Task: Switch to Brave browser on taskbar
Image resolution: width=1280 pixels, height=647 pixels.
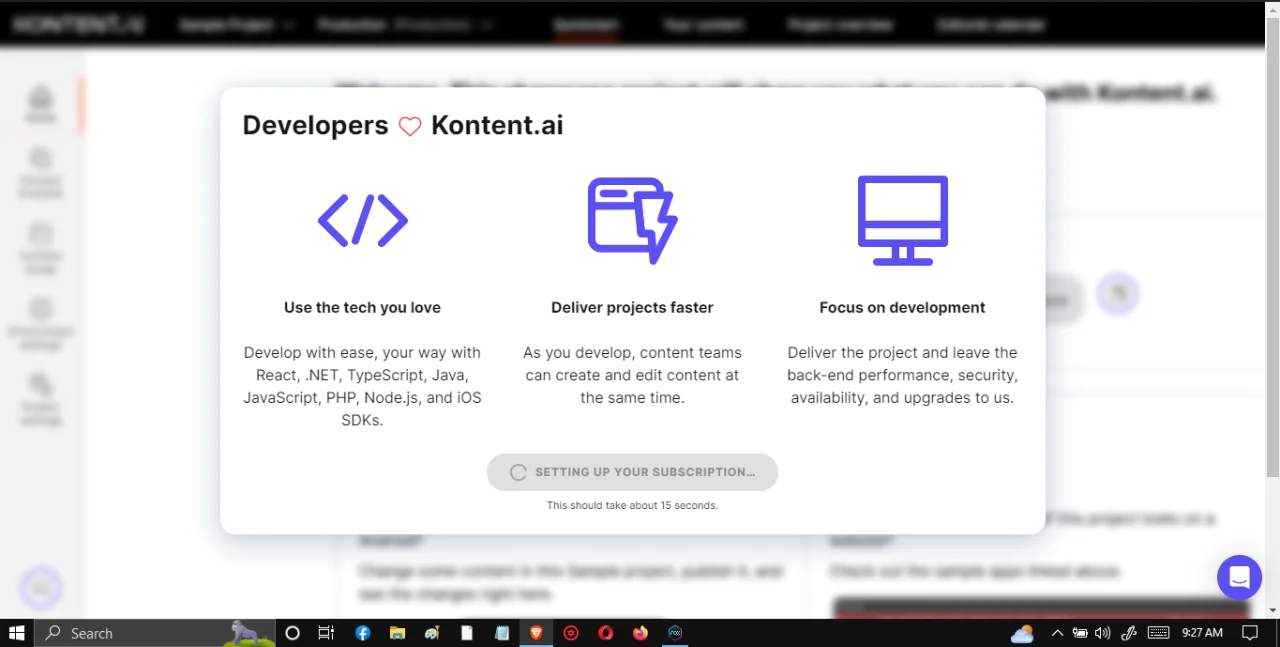Action: pyautogui.click(x=536, y=633)
